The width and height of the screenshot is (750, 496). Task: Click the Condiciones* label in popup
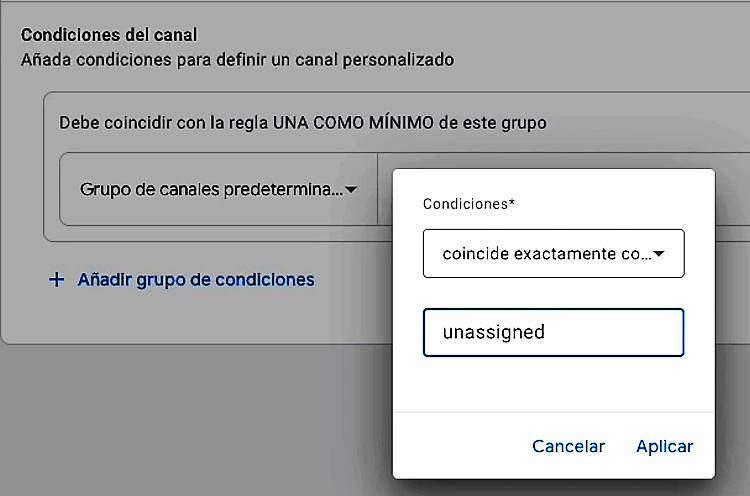point(469,204)
